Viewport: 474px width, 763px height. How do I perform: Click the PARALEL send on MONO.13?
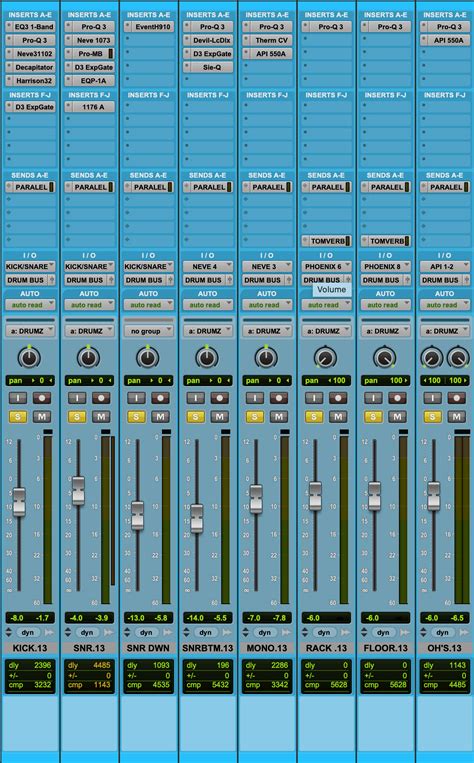pyautogui.click(x=267, y=187)
